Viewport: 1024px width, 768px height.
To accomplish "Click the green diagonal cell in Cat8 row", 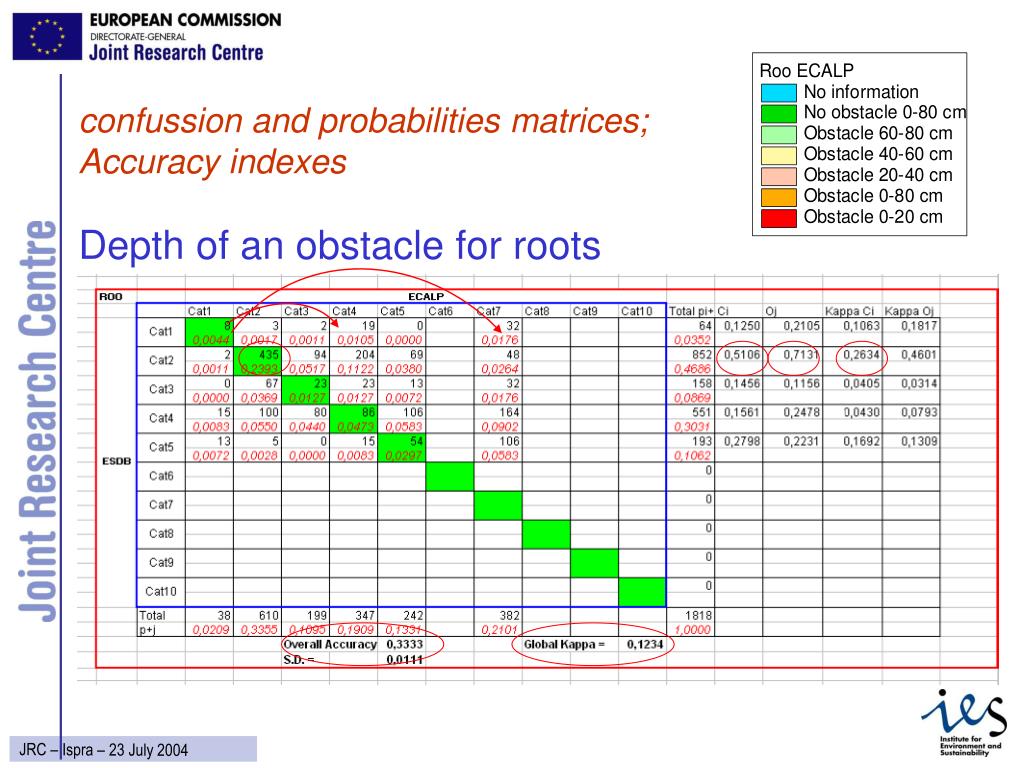I will tap(546, 534).
